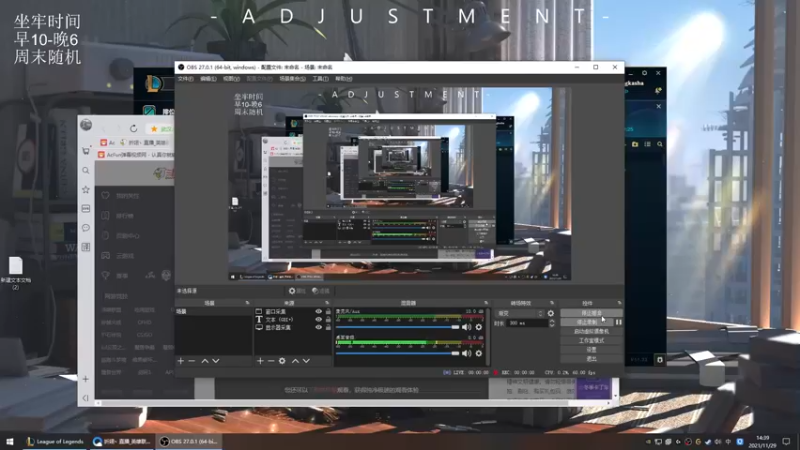Open transition properties gear beside 渐变 dropdown
Viewport: 800px width, 450px height.
point(551,313)
